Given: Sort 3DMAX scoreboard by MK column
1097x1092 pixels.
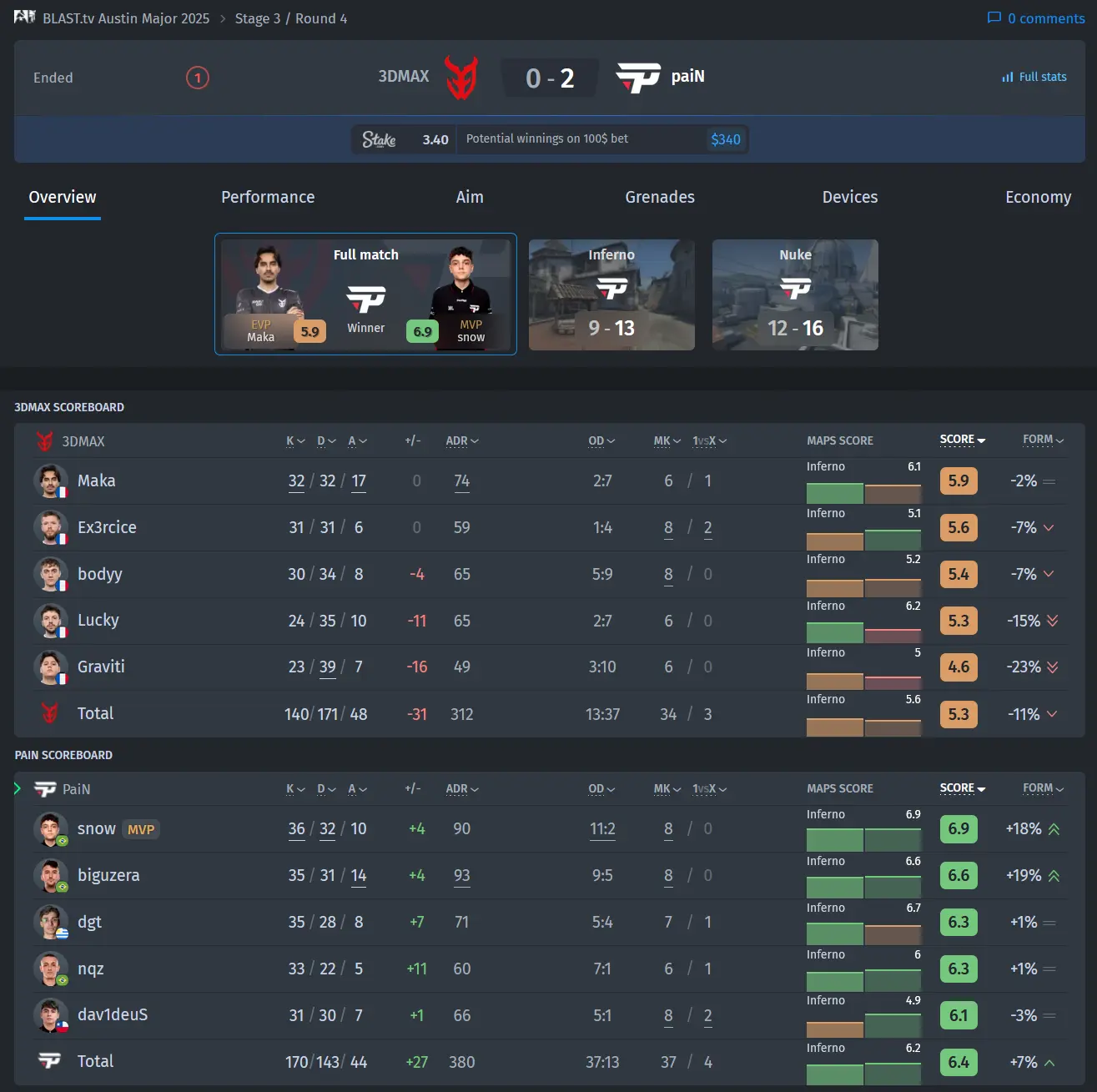Looking at the screenshot, I should click(667, 440).
